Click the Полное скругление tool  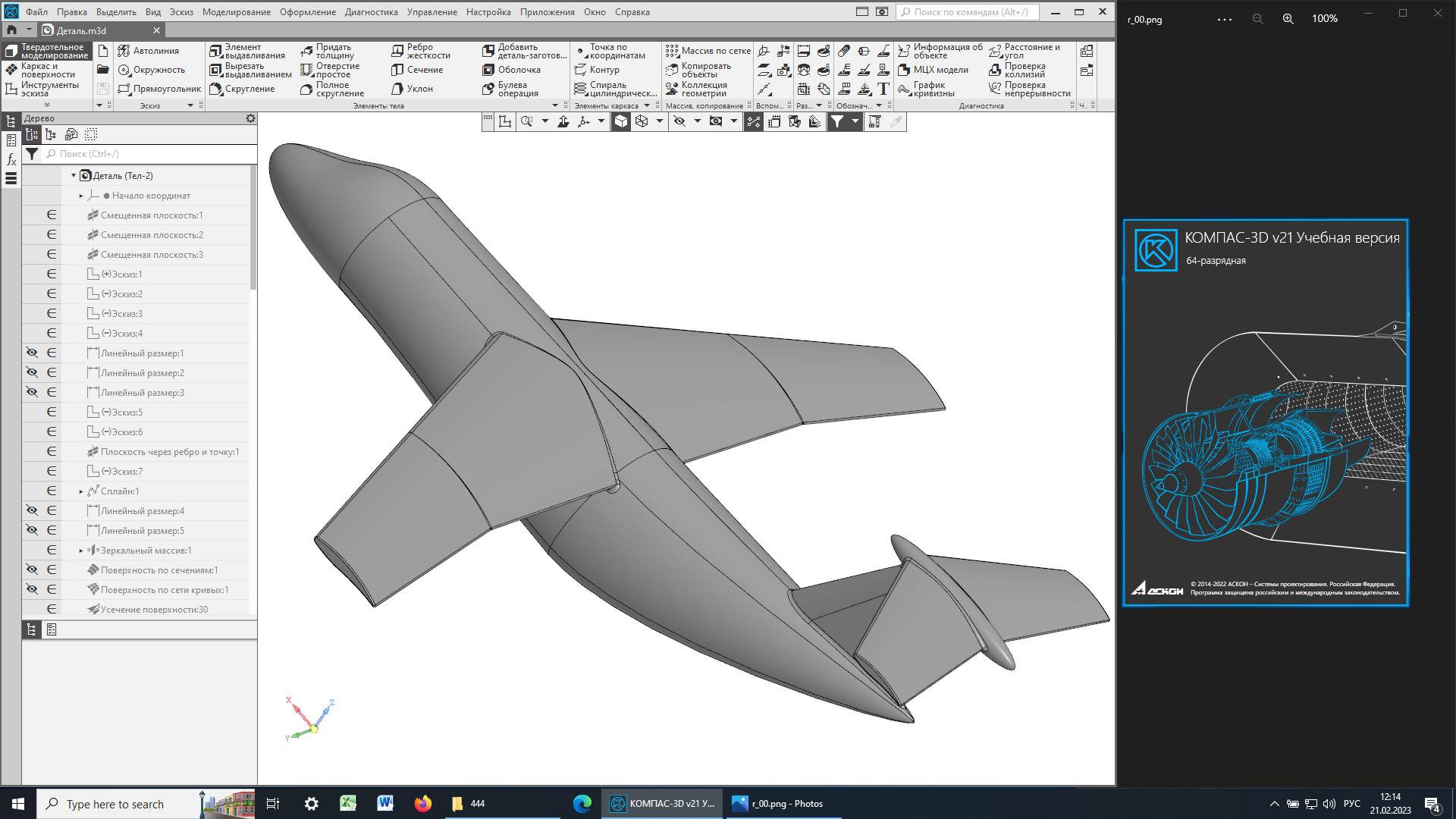click(332, 89)
